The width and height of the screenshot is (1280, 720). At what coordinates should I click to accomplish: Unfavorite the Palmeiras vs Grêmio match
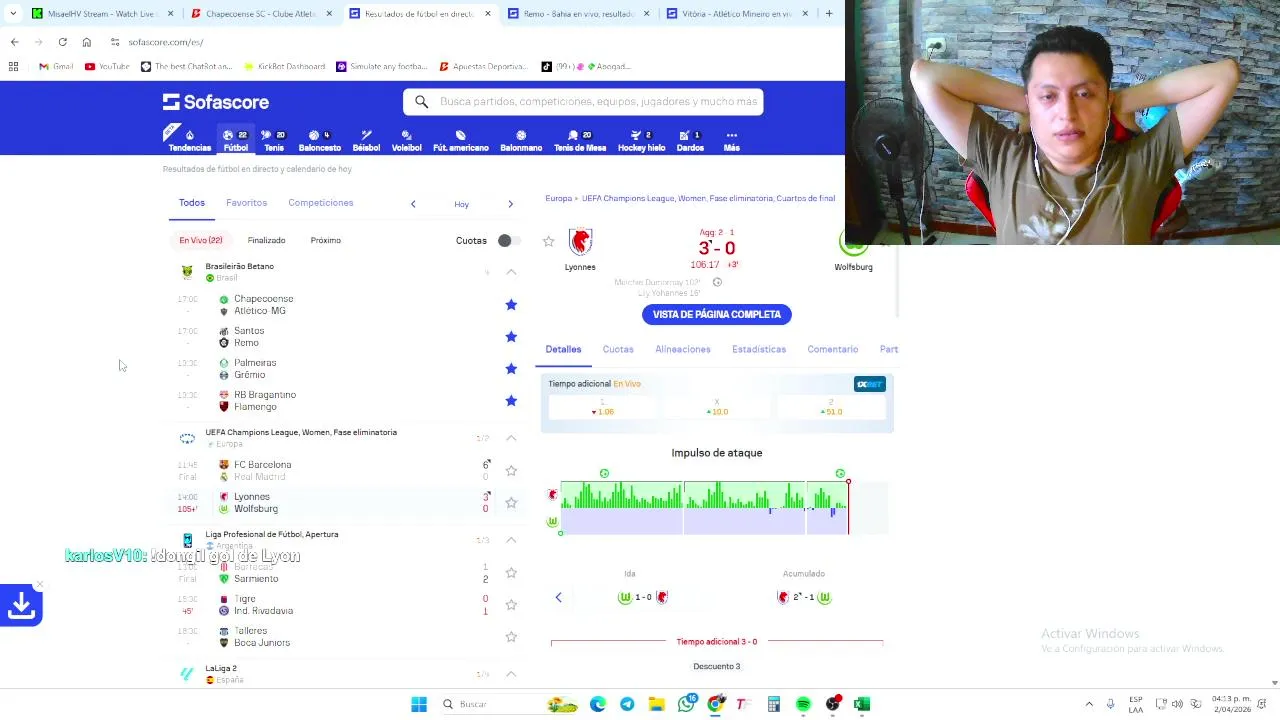coord(511,368)
